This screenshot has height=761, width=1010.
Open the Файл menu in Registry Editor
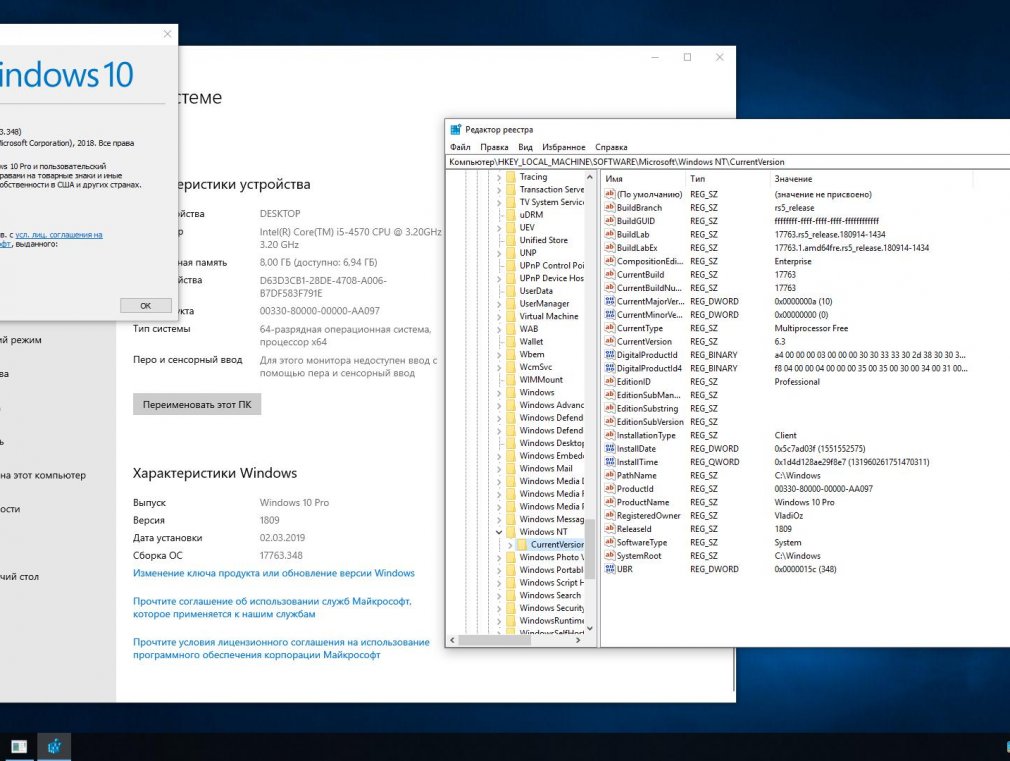460,147
